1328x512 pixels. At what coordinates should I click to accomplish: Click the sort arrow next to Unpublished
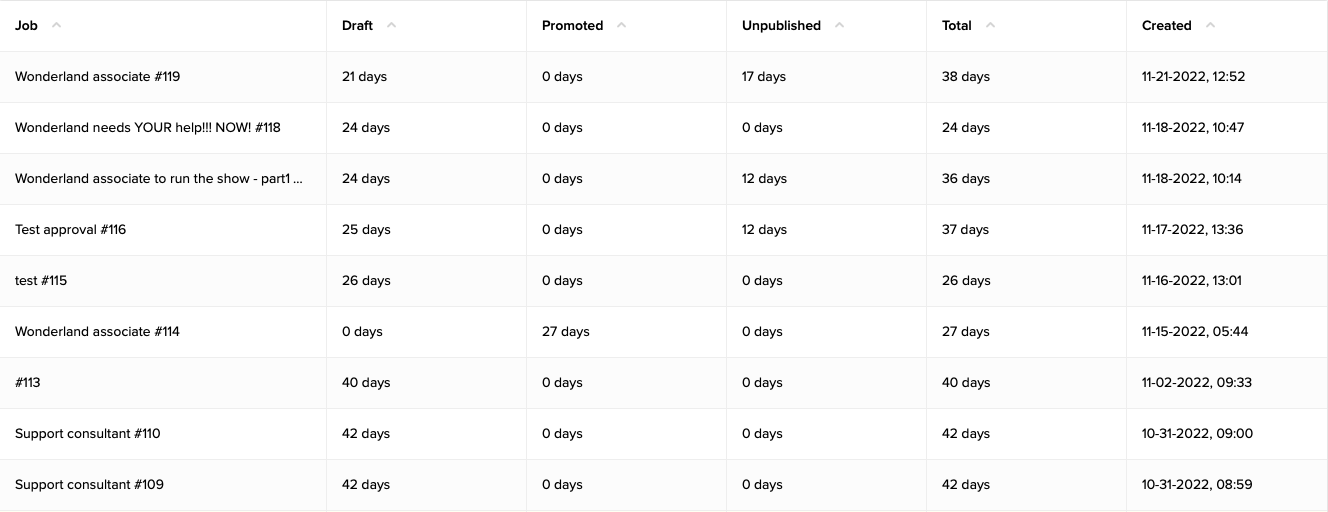click(x=839, y=26)
